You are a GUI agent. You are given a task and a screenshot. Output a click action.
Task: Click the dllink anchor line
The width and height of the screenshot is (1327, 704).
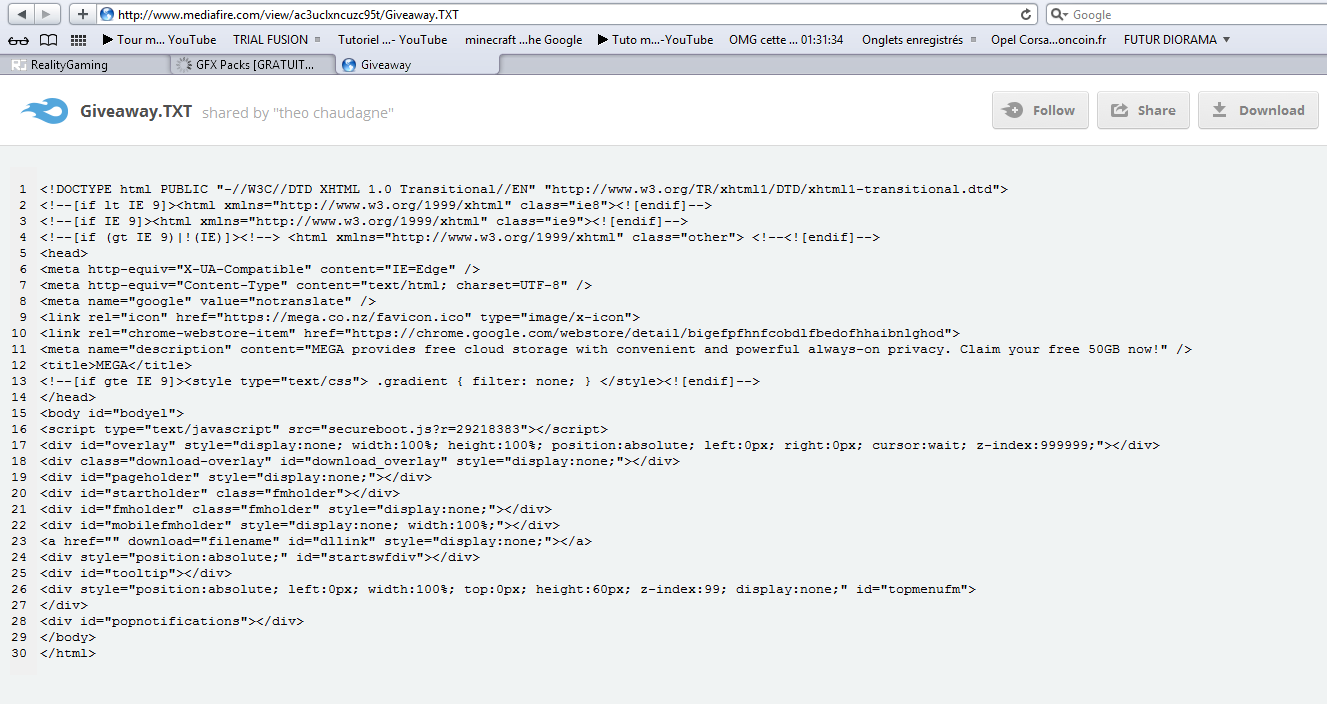[x=316, y=541]
